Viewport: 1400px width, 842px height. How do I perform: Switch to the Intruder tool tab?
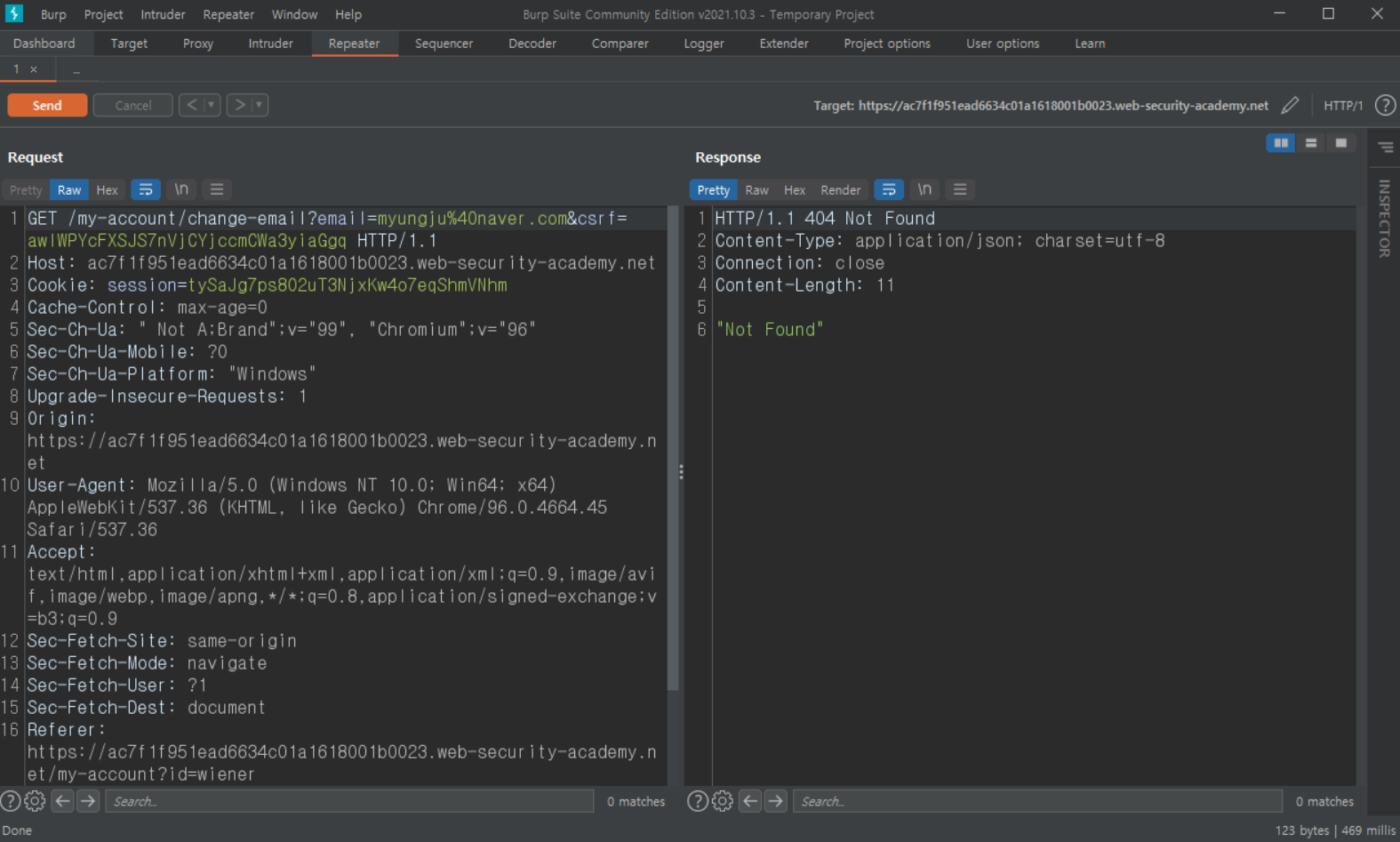coord(270,43)
